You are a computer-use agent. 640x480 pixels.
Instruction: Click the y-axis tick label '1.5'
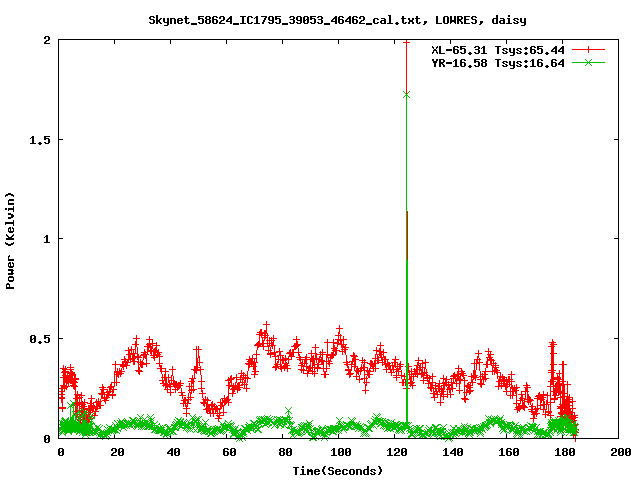pyautogui.click(x=40, y=140)
